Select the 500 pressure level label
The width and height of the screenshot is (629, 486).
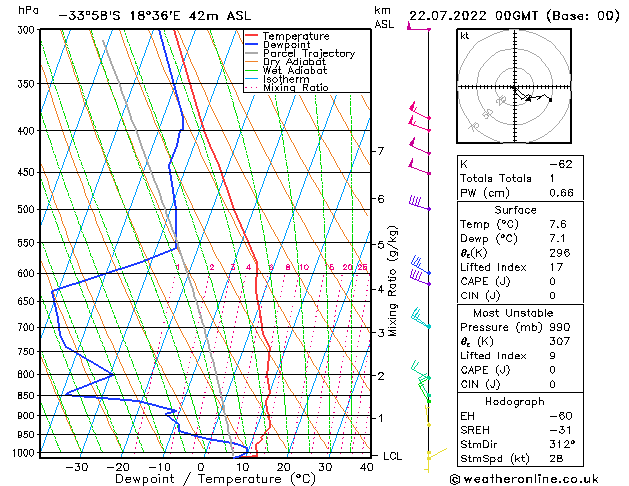coord(28,209)
